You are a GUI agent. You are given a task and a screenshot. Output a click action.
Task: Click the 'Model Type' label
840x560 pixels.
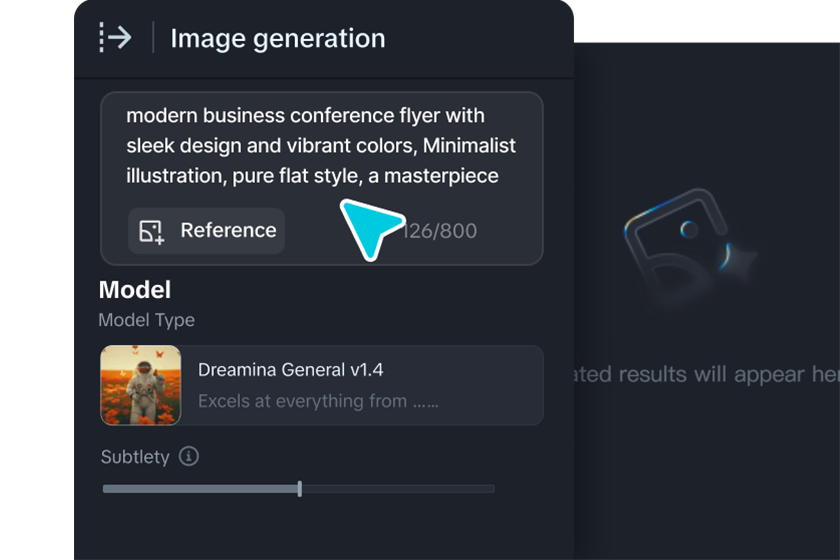pyautogui.click(x=146, y=320)
